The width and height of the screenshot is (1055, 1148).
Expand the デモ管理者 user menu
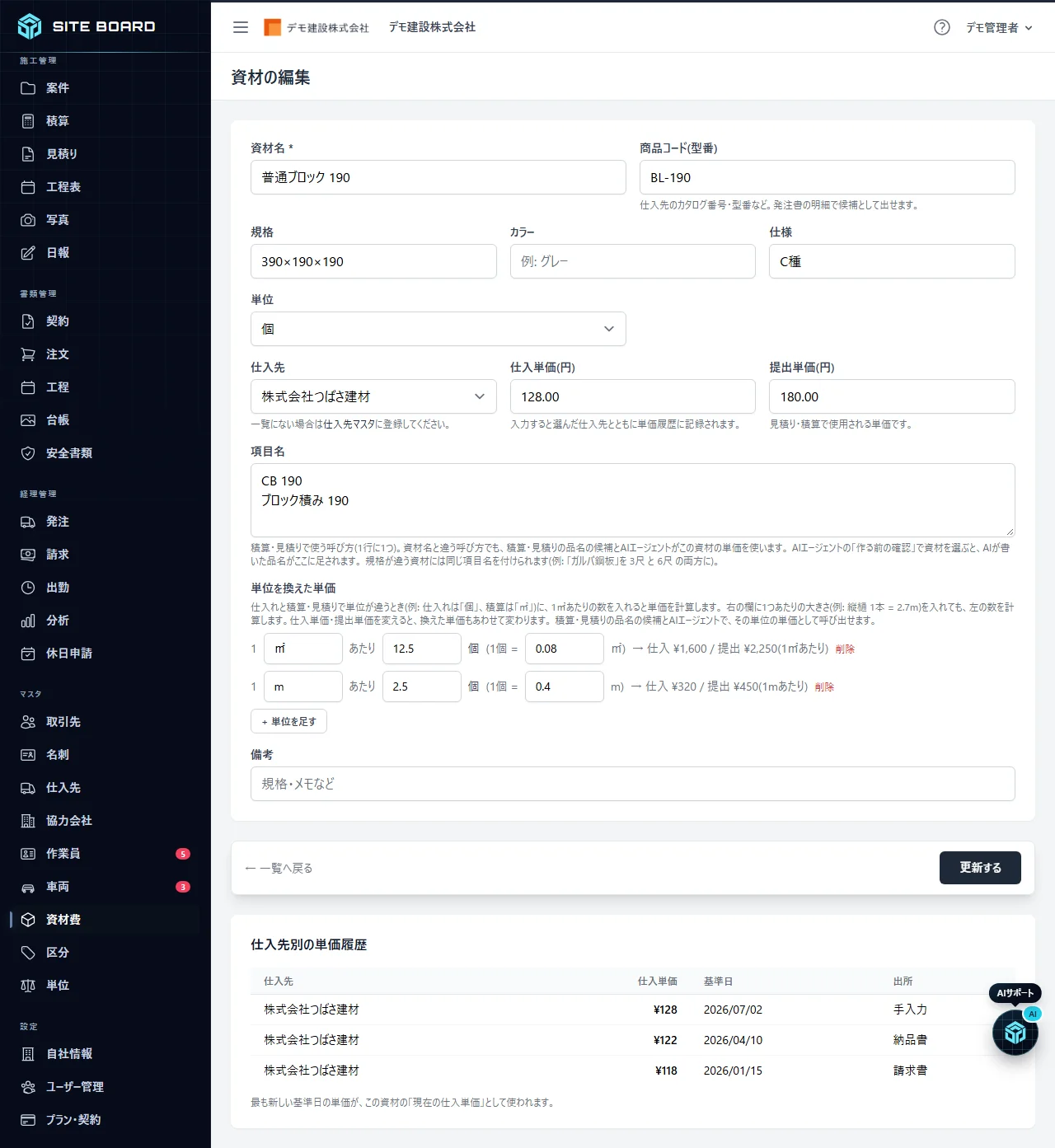point(999,27)
